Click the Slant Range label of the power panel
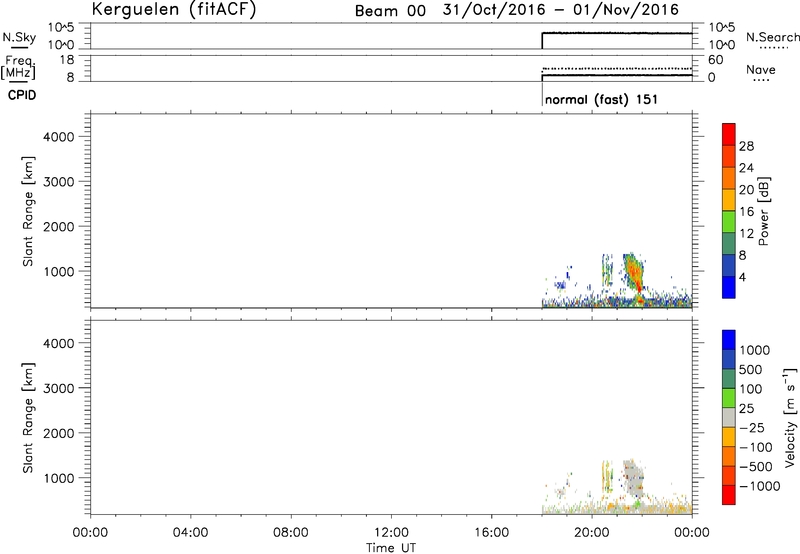 tap(28, 211)
